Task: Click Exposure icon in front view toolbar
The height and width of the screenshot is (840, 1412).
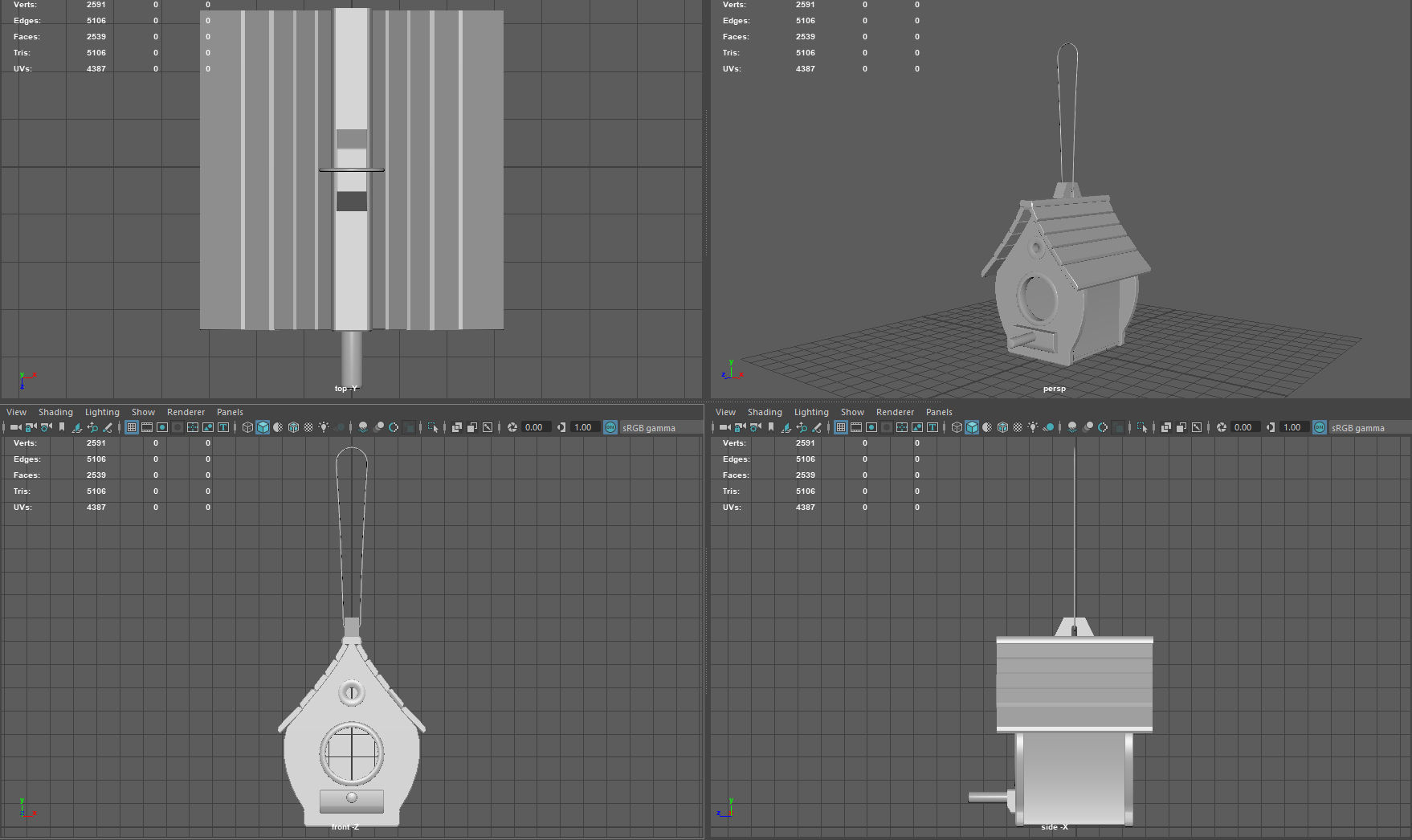Action: pyautogui.click(x=512, y=427)
